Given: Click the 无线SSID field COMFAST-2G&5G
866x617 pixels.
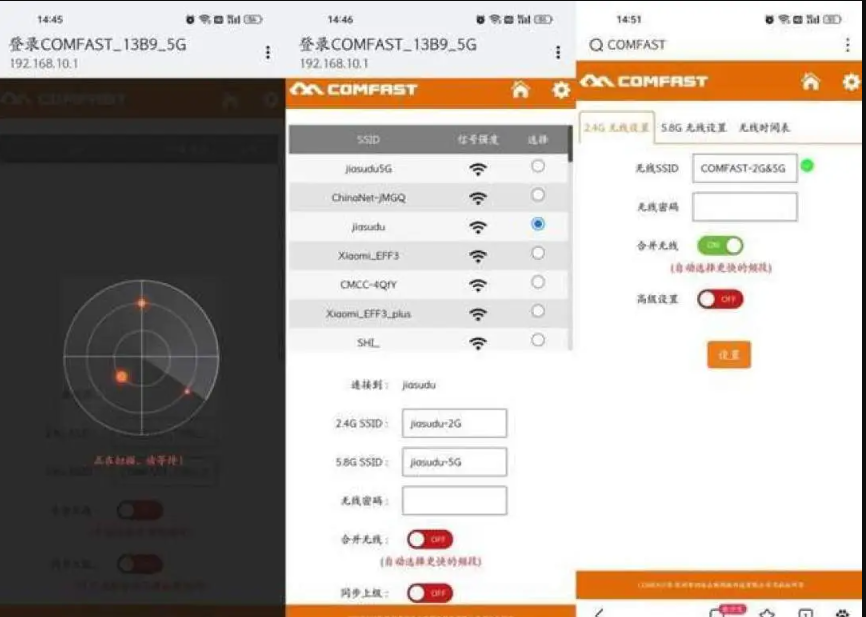Looking at the screenshot, I should pyautogui.click(x=744, y=168).
